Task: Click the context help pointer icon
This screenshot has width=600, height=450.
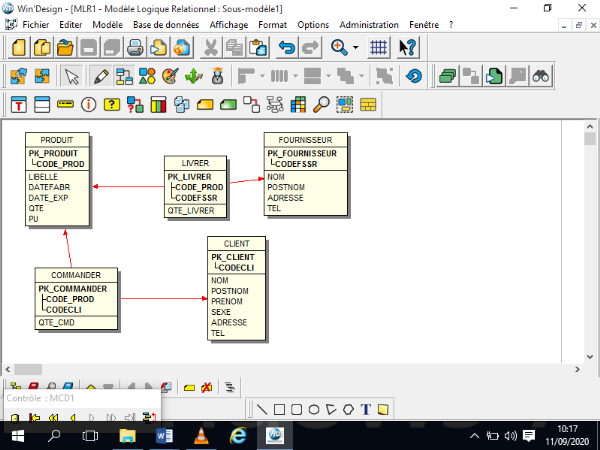Action: (x=407, y=47)
